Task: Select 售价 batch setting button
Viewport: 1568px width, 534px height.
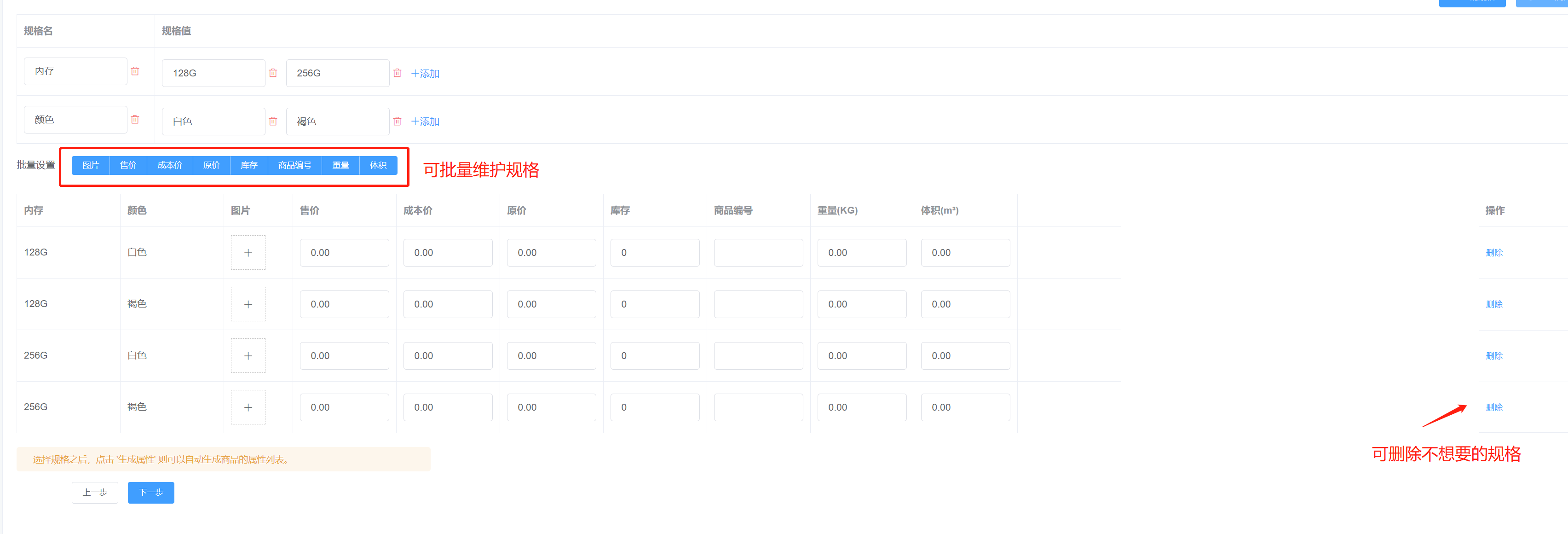Action: tap(128, 166)
